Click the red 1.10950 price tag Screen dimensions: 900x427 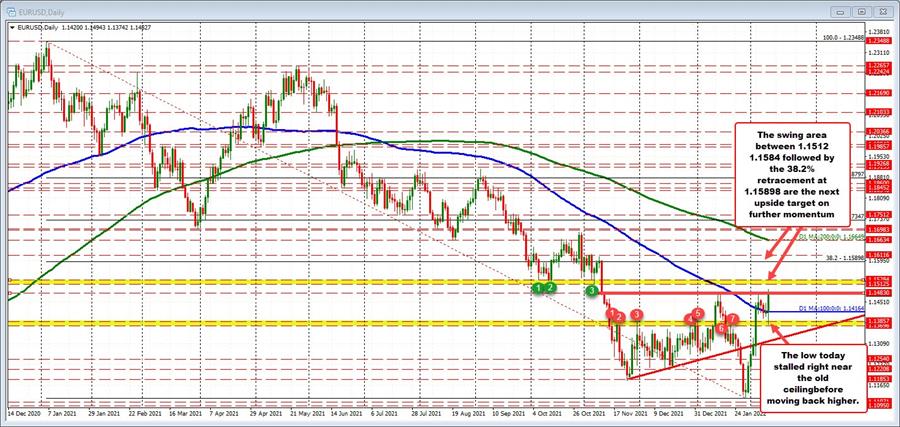click(877, 405)
